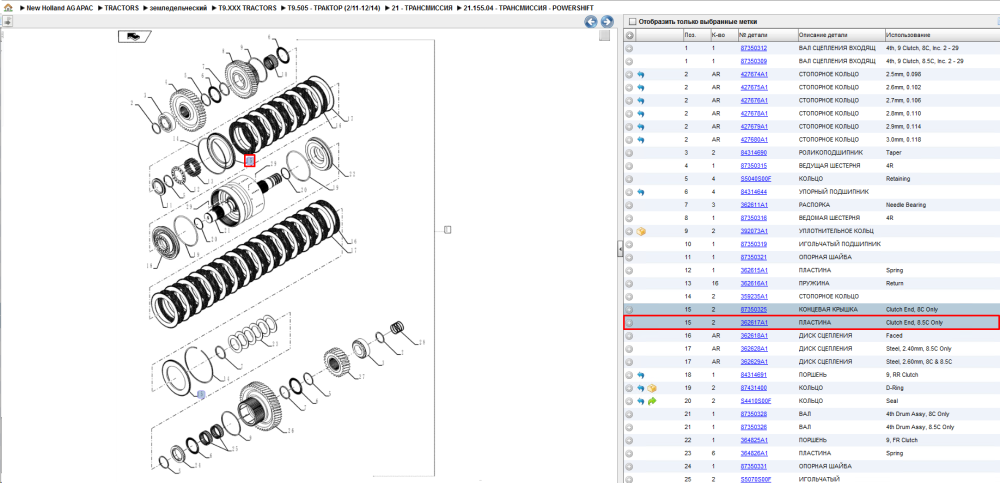Click blue arrow icon for part 84314691
The width and height of the screenshot is (1000, 483).
tap(641, 375)
